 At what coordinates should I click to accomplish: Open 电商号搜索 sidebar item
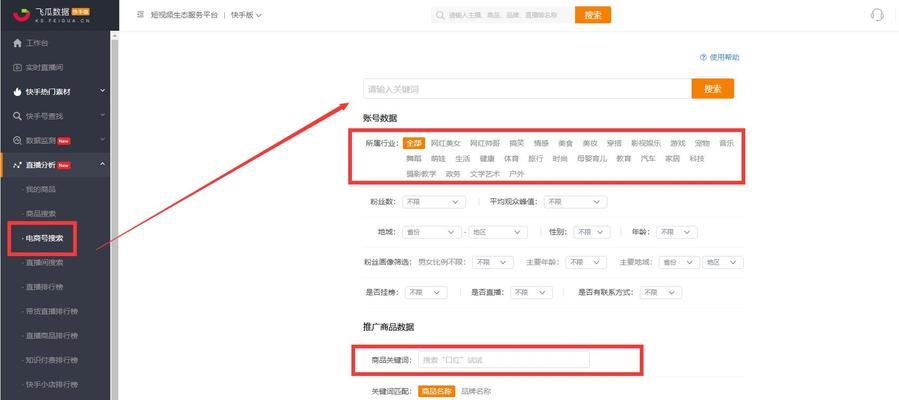click(x=44, y=238)
